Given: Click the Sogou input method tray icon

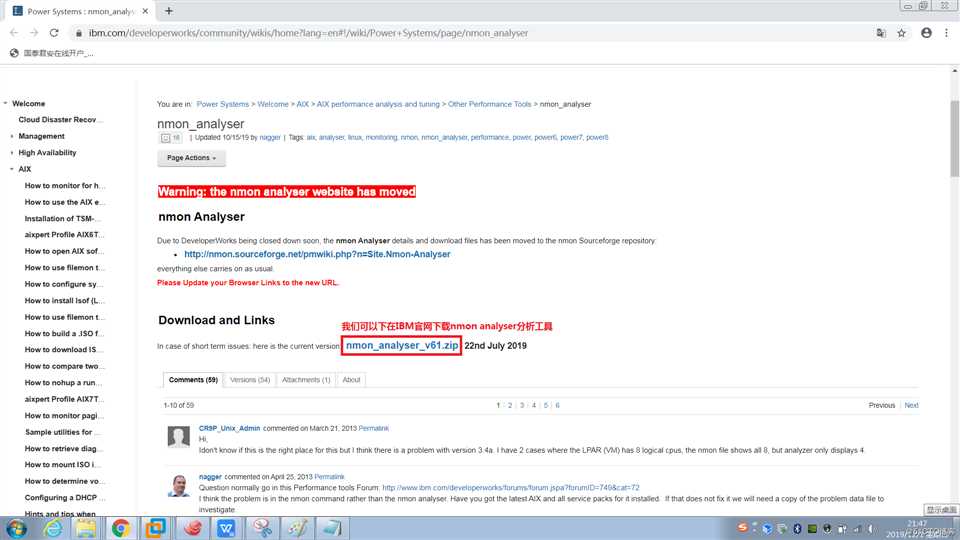Looking at the screenshot, I should coord(742,528).
